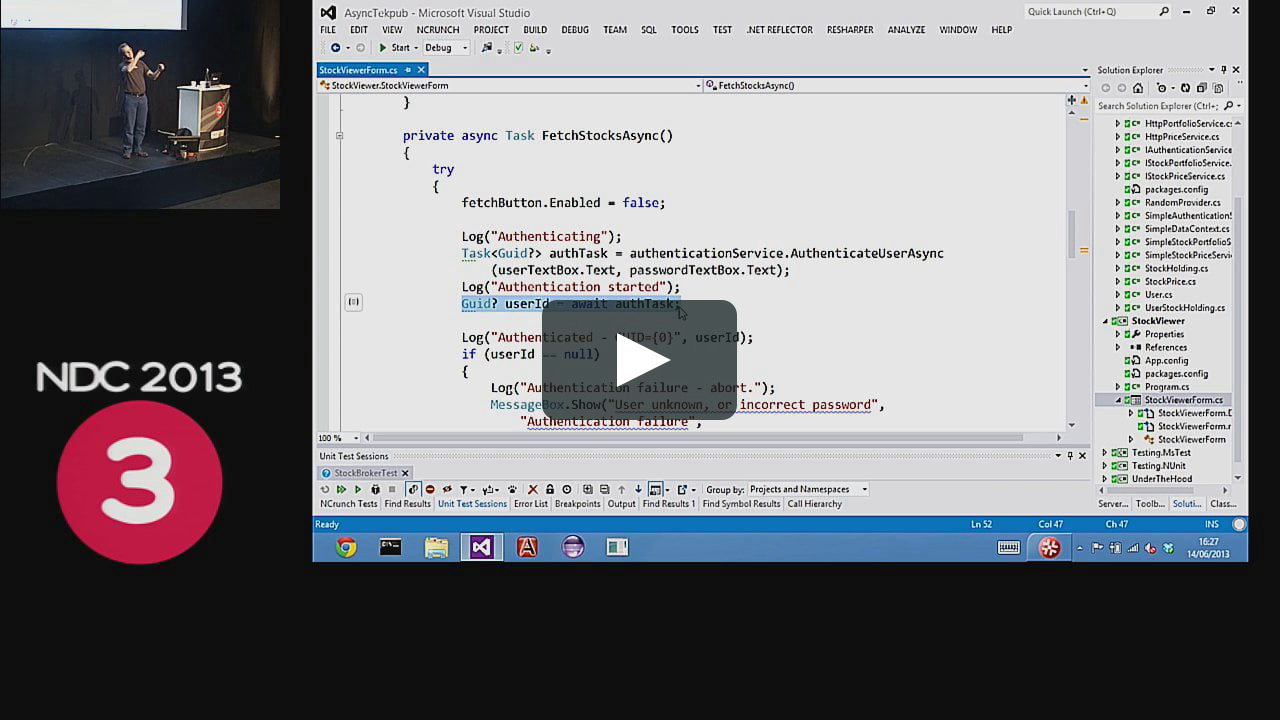Switch to the Call Hierarchy tab
Viewport: 1280px width, 720px height.
tap(815, 504)
